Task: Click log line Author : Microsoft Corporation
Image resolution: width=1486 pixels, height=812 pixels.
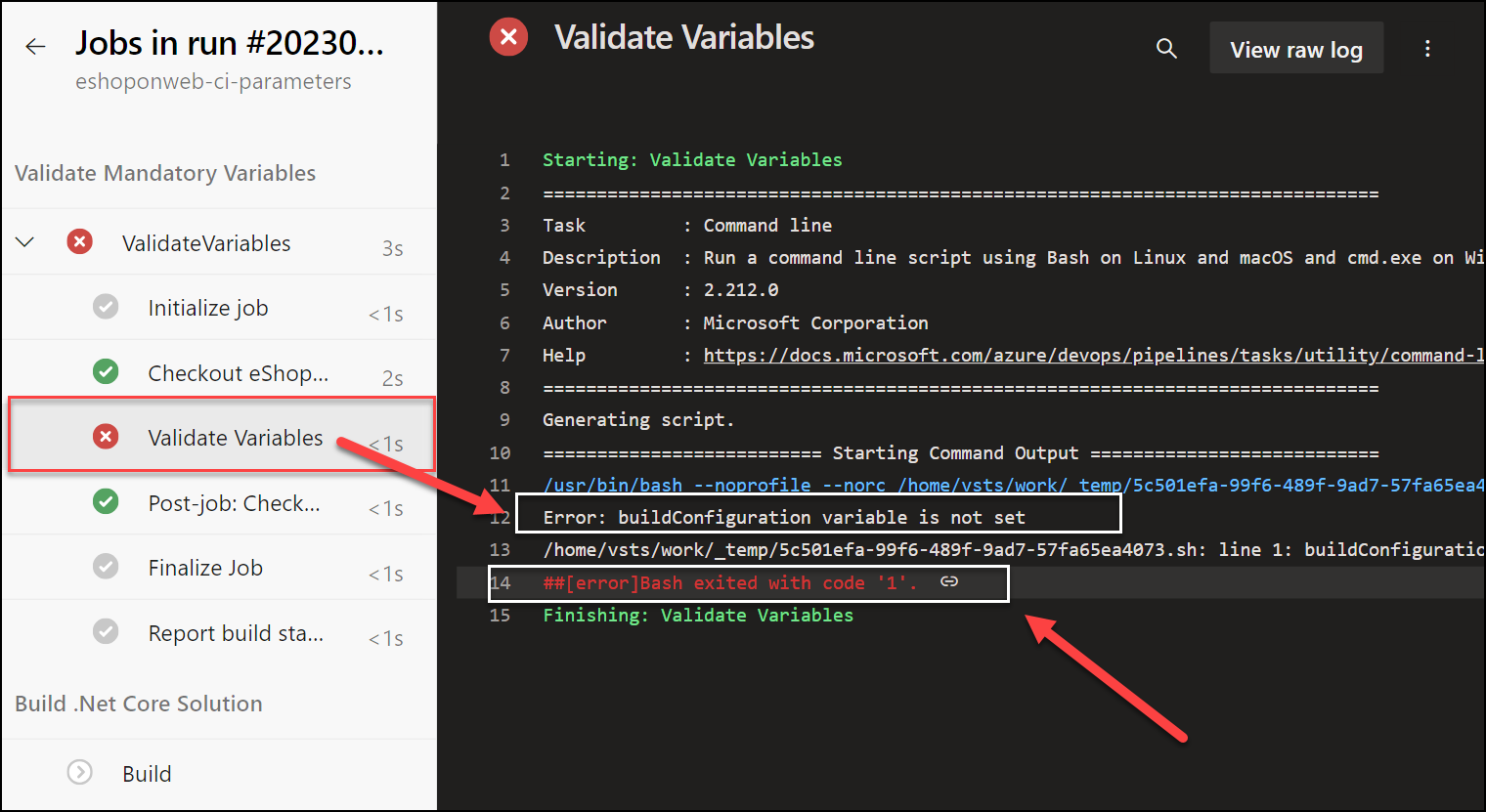Action: pyautogui.click(x=735, y=322)
